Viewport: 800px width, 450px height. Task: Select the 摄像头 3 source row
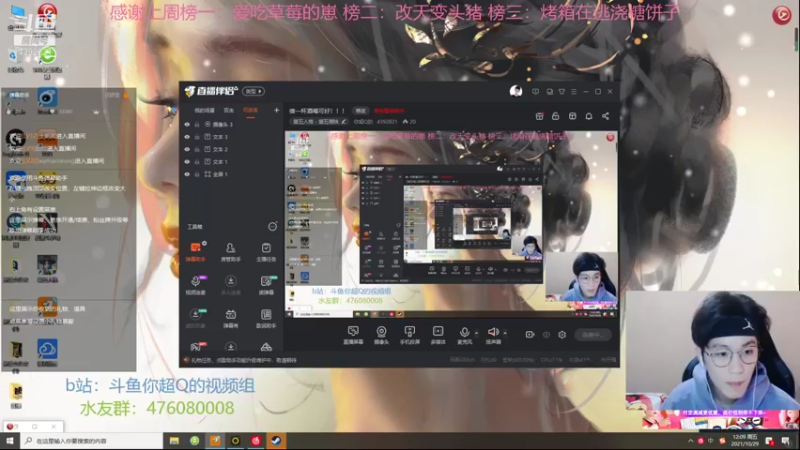232,124
